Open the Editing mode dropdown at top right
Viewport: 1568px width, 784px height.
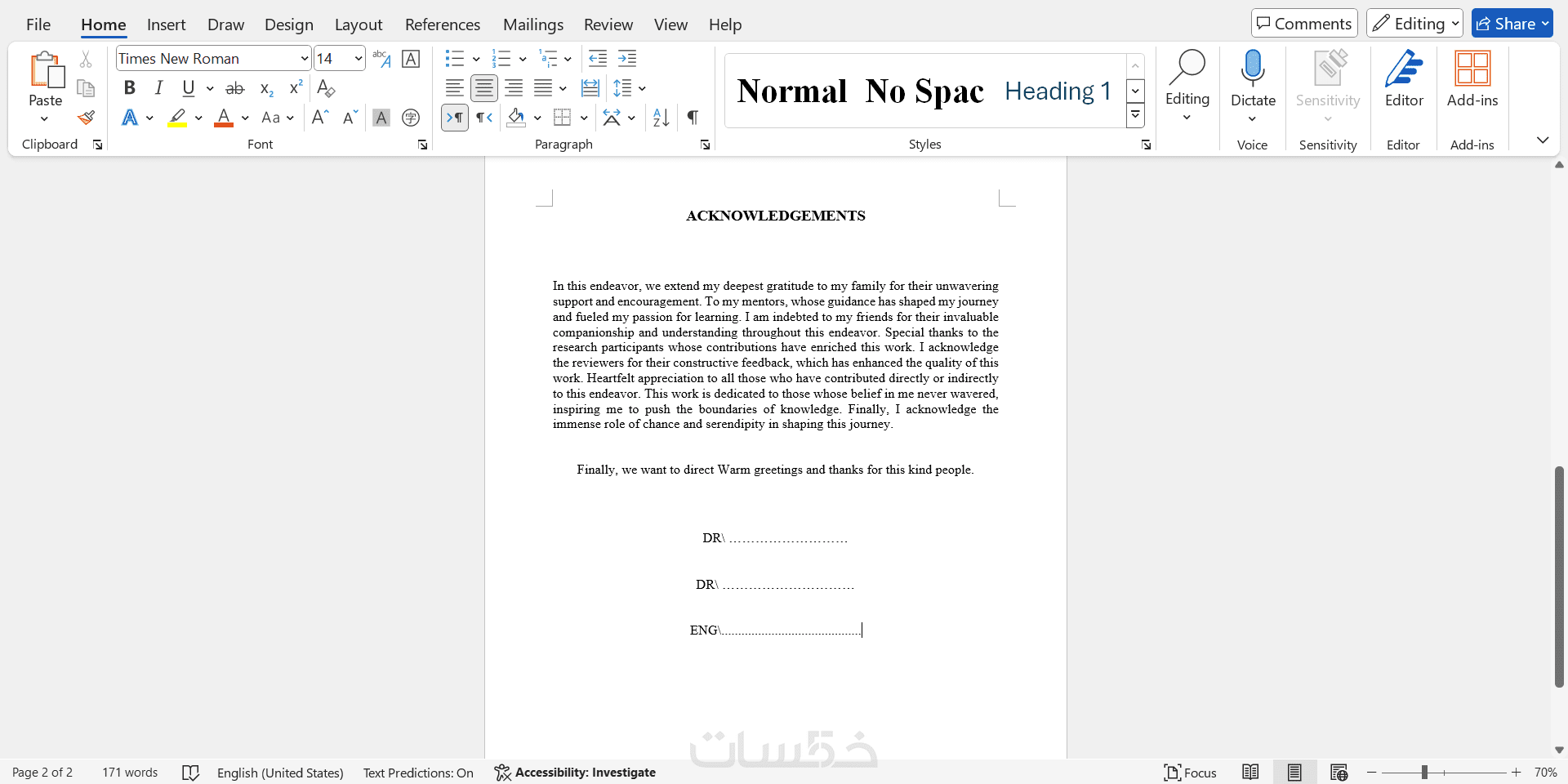point(1415,24)
